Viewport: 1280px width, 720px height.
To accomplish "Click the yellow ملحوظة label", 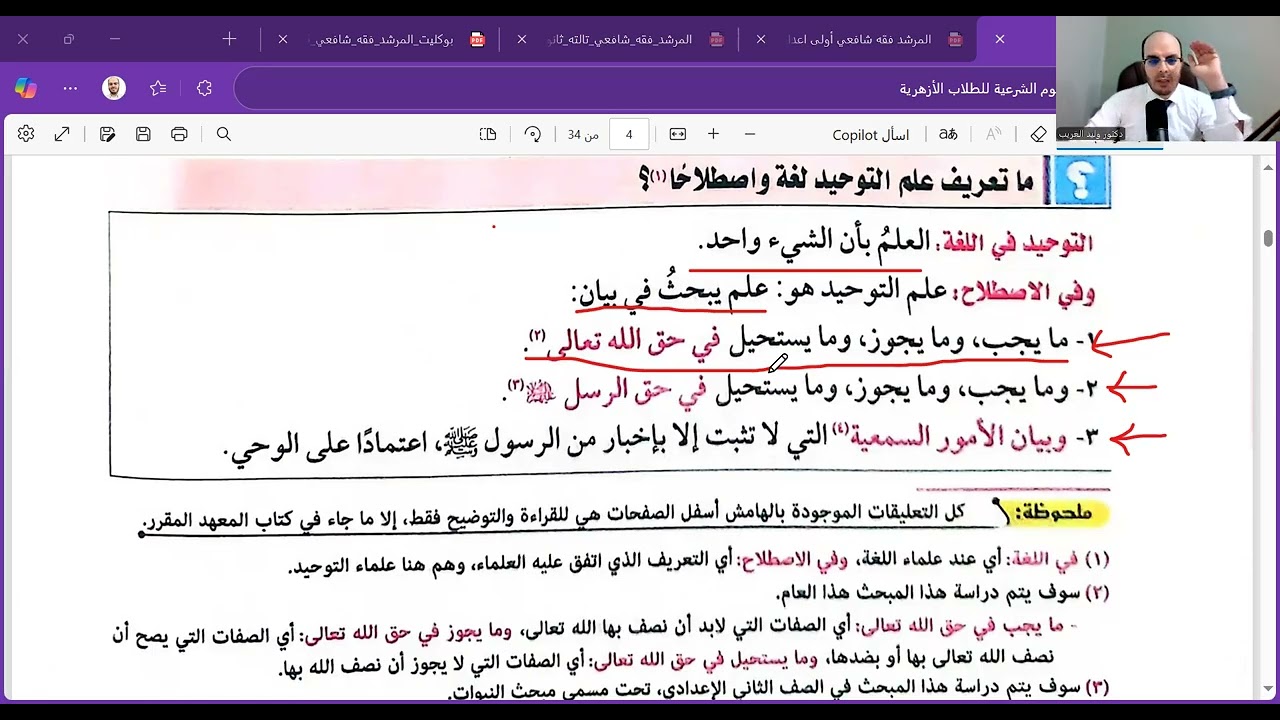I will [1054, 513].
